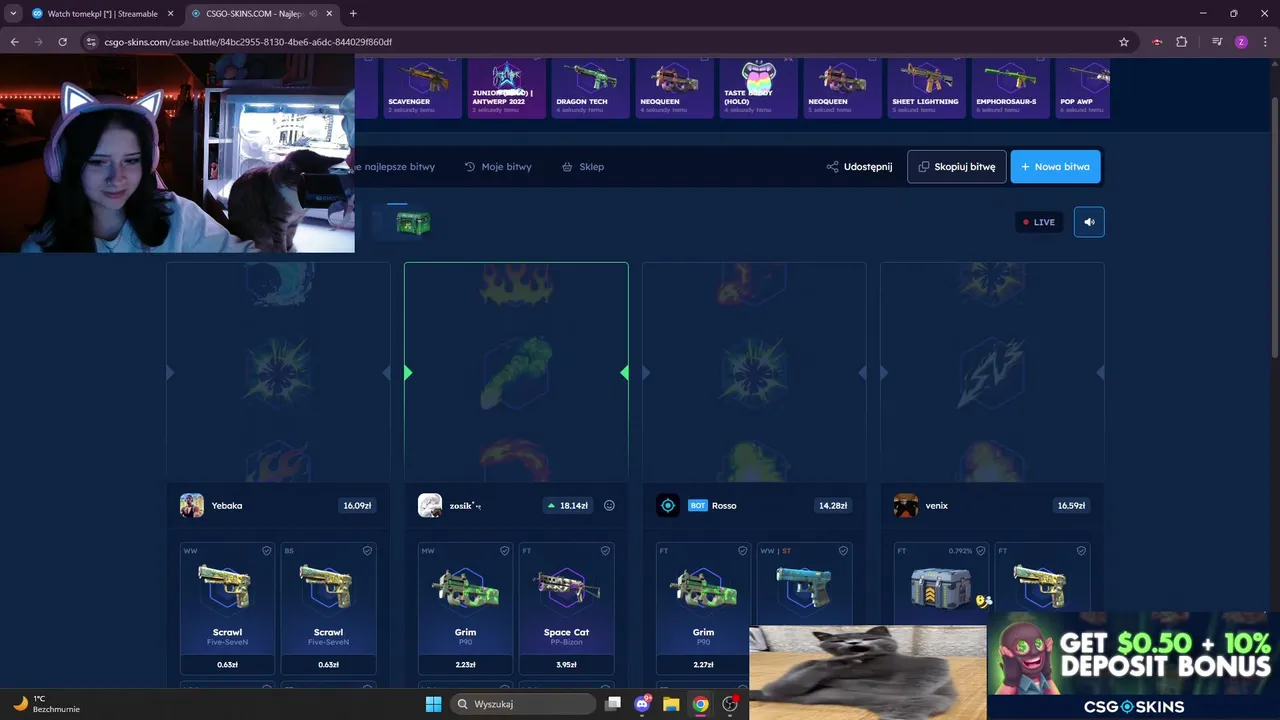This screenshot has width=1280, height=720.
Task: Click the LIVE status indicator
Action: pos(1039,222)
